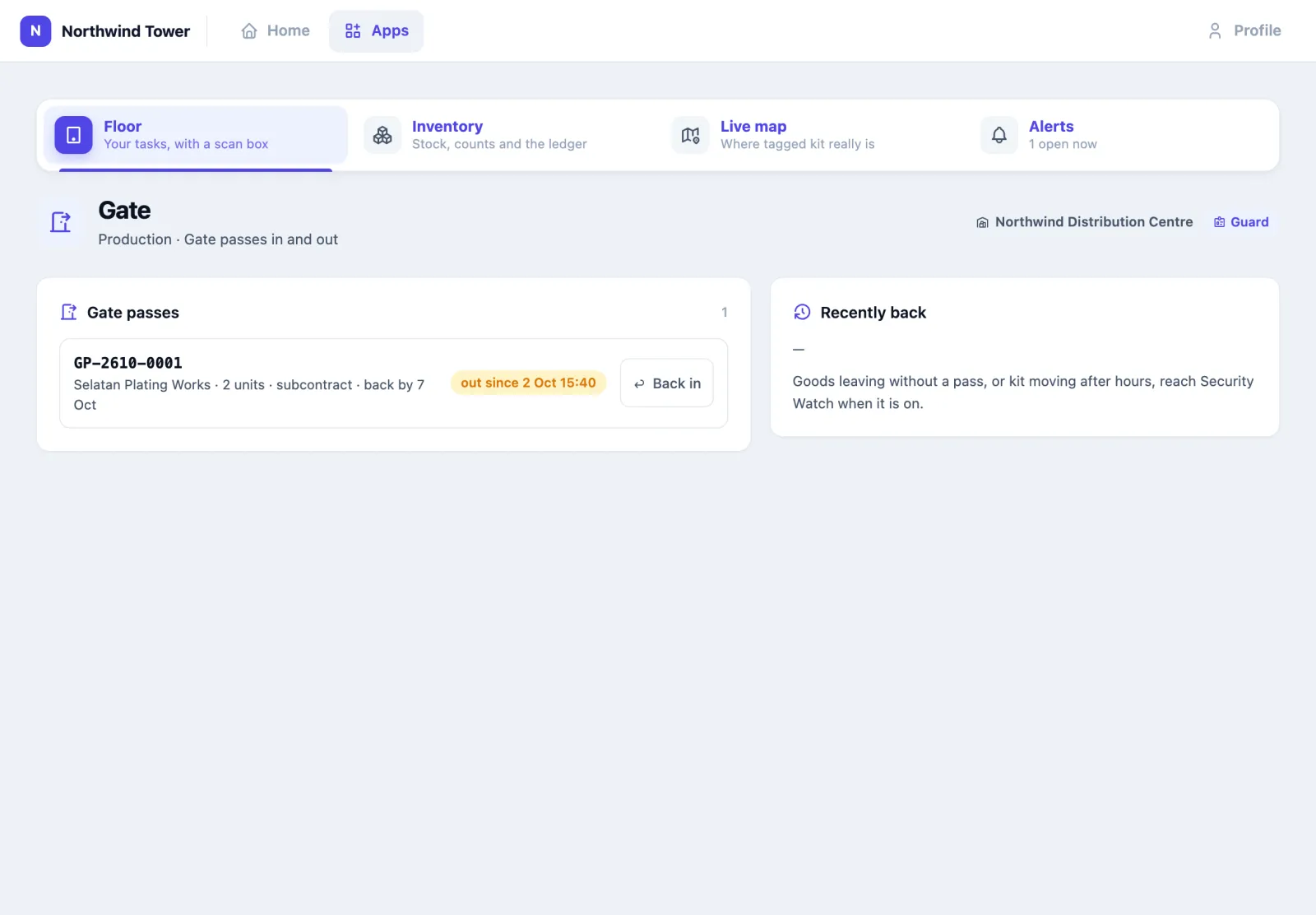Open the Profile menu
The height and width of the screenshot is (915, 1316).
click(1244, 31)
